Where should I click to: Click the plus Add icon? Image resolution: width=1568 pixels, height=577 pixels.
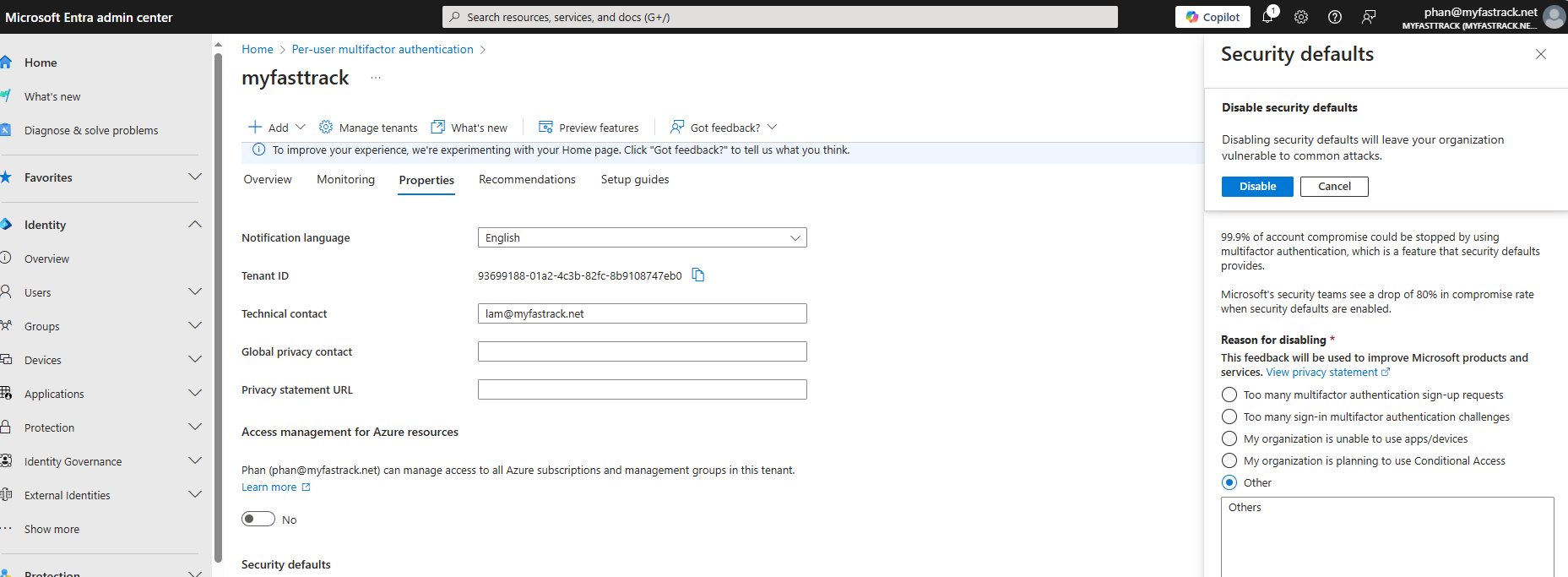[x=255, y=127]
